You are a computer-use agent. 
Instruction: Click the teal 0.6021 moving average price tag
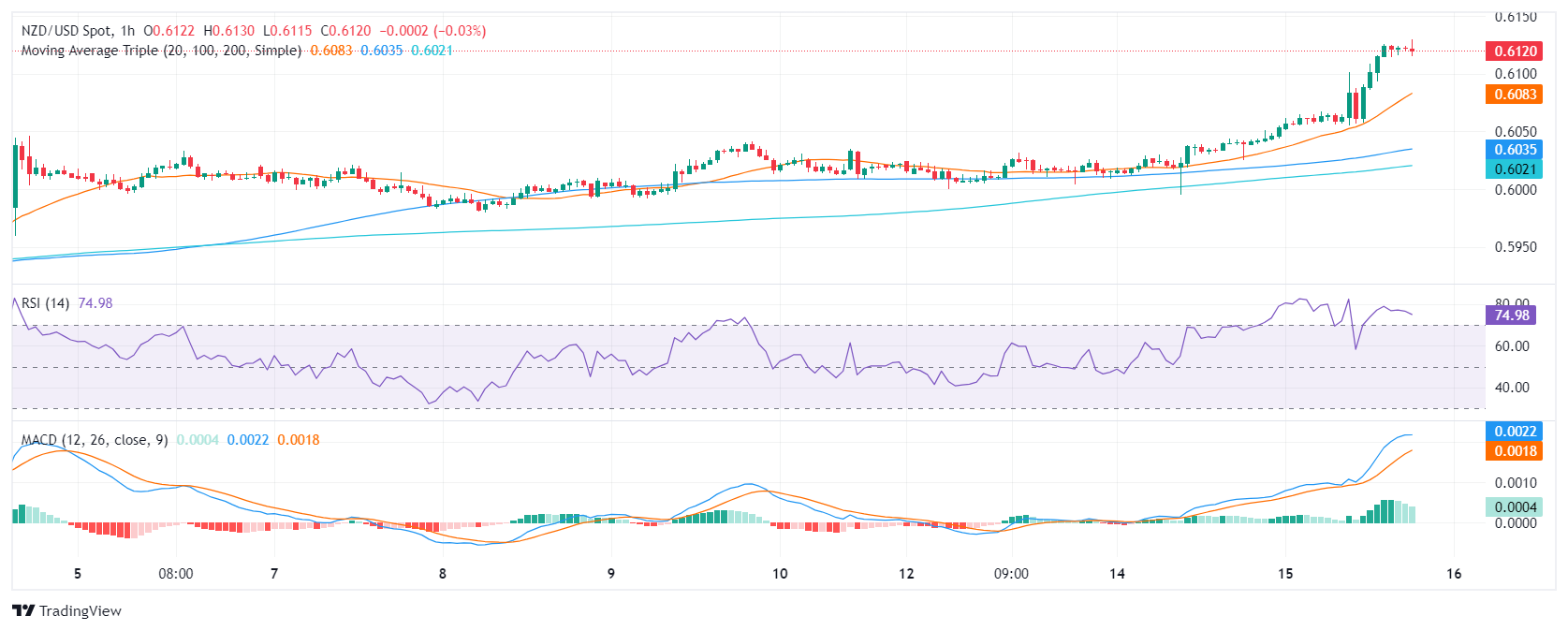click(x=1514, y=169)
